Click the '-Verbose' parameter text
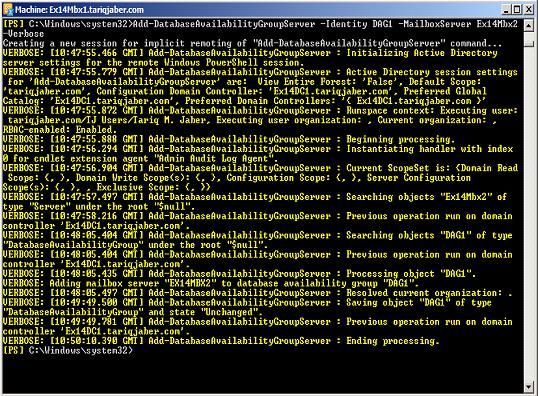The image size is (538, 396). click(23, 34)
